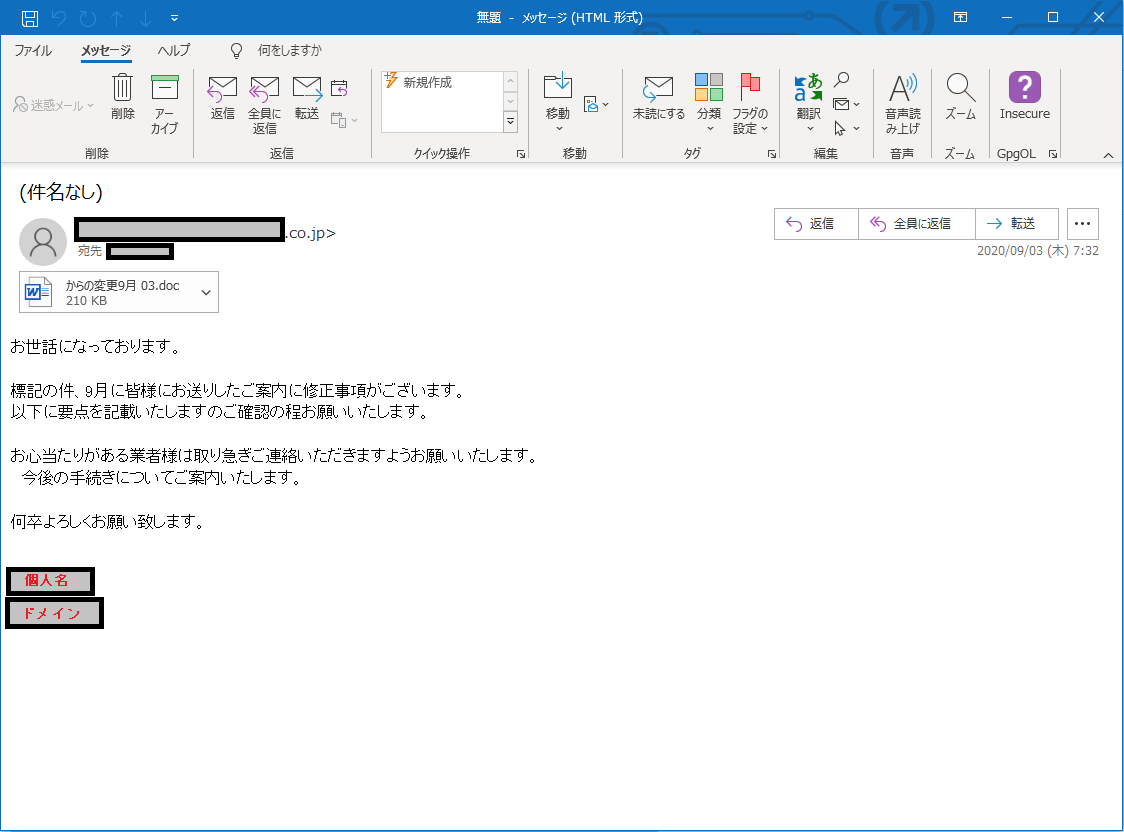Open the related items envelope dropdown
Image resolution: width=1124 pixels, height=832 pixels.
pos(846,105)
